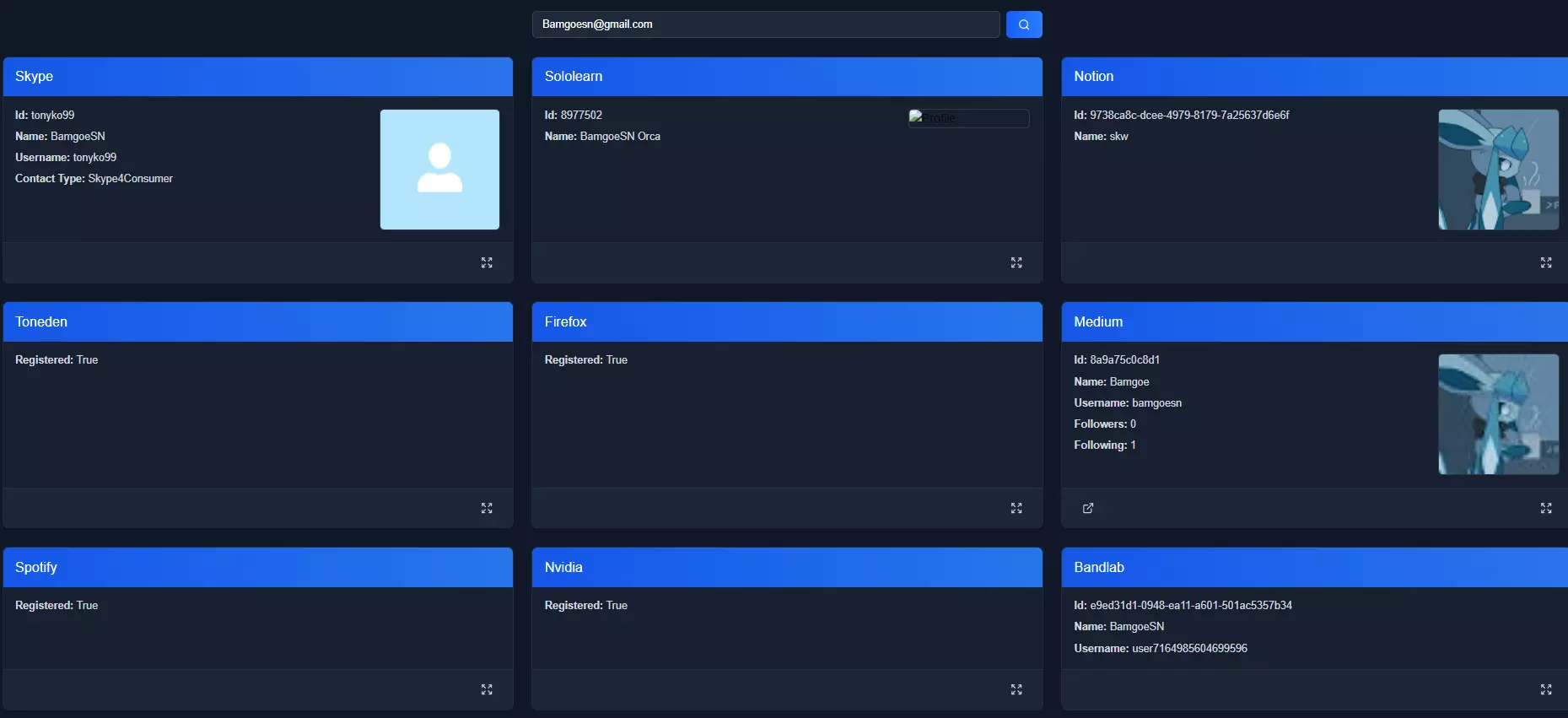
Task: Expand the Notion card
Action: click(x=1546, y=263)
